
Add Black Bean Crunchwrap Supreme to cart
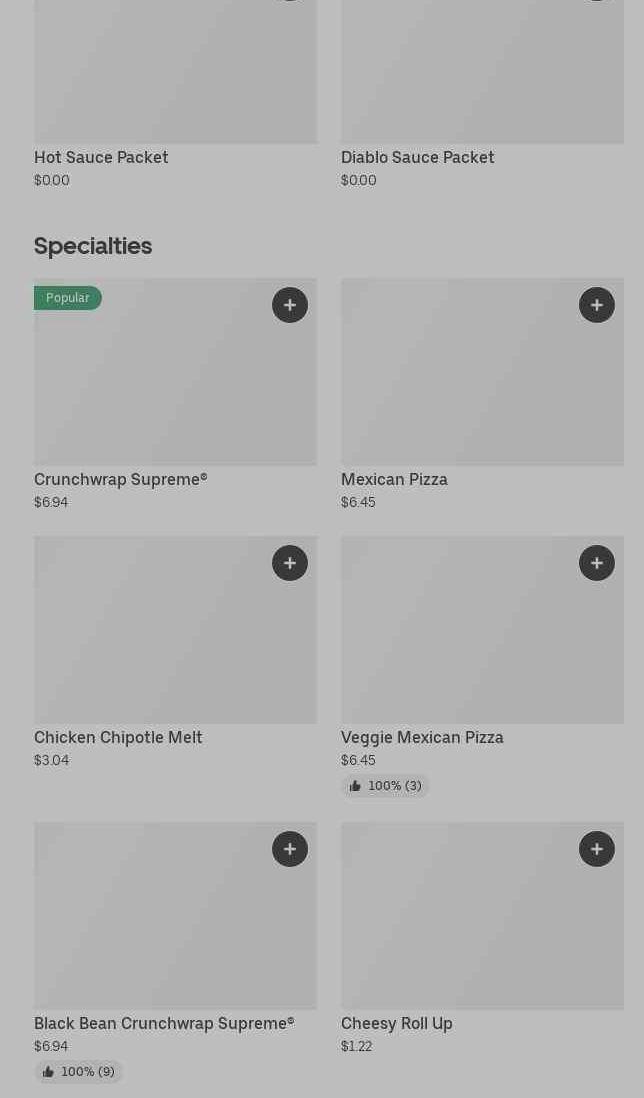tap(290, 849)
